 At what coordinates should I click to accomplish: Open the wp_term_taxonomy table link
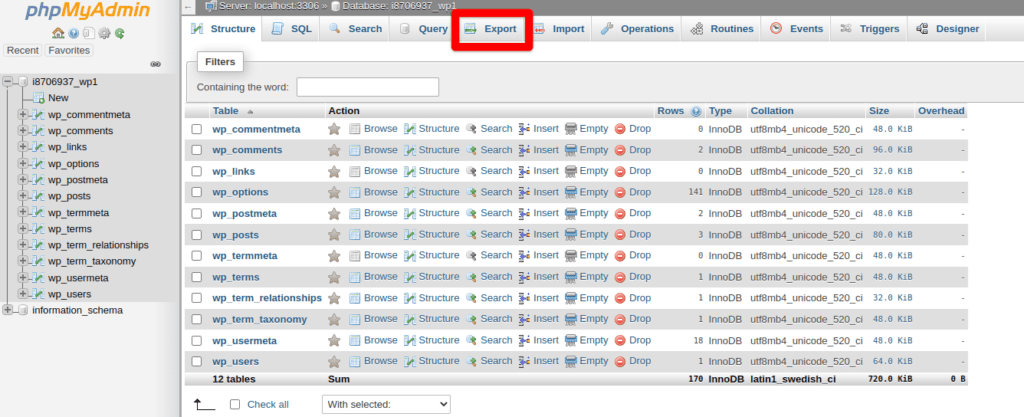click(x=258, y=320)
